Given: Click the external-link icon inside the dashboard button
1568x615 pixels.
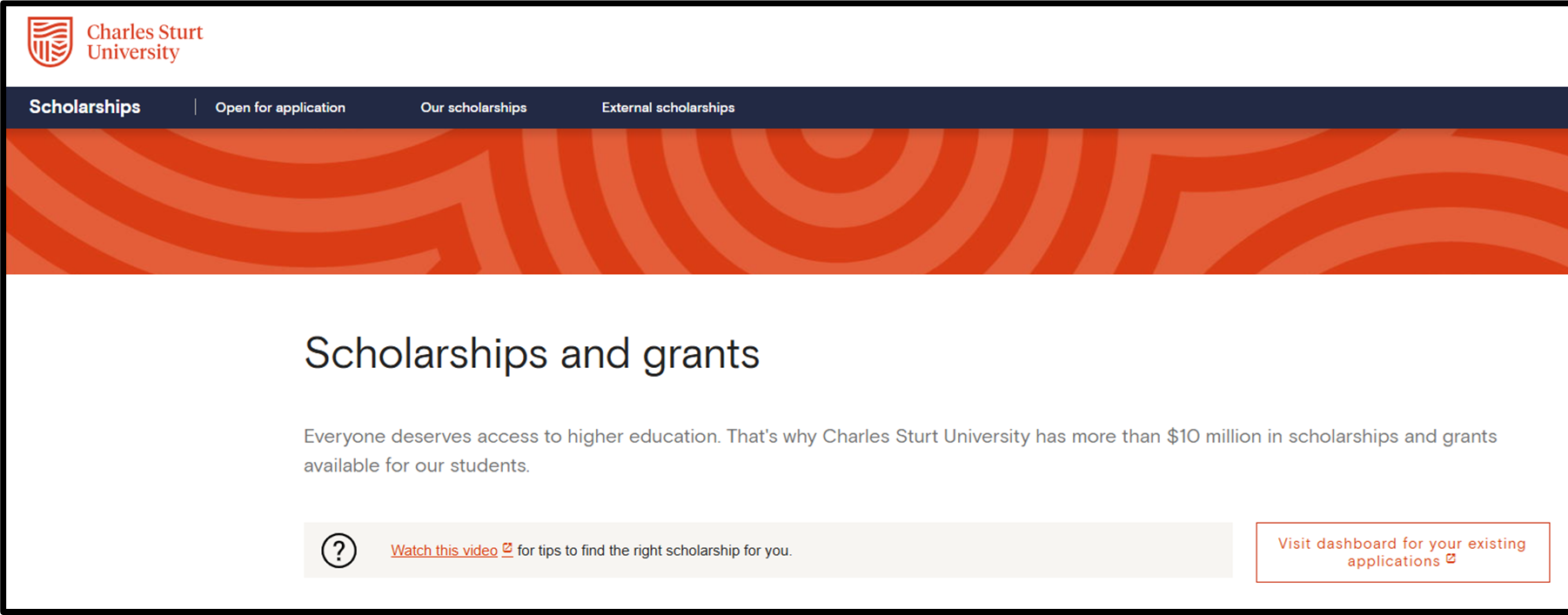Looking at the screenshot, I should [x=1450, y=560].
